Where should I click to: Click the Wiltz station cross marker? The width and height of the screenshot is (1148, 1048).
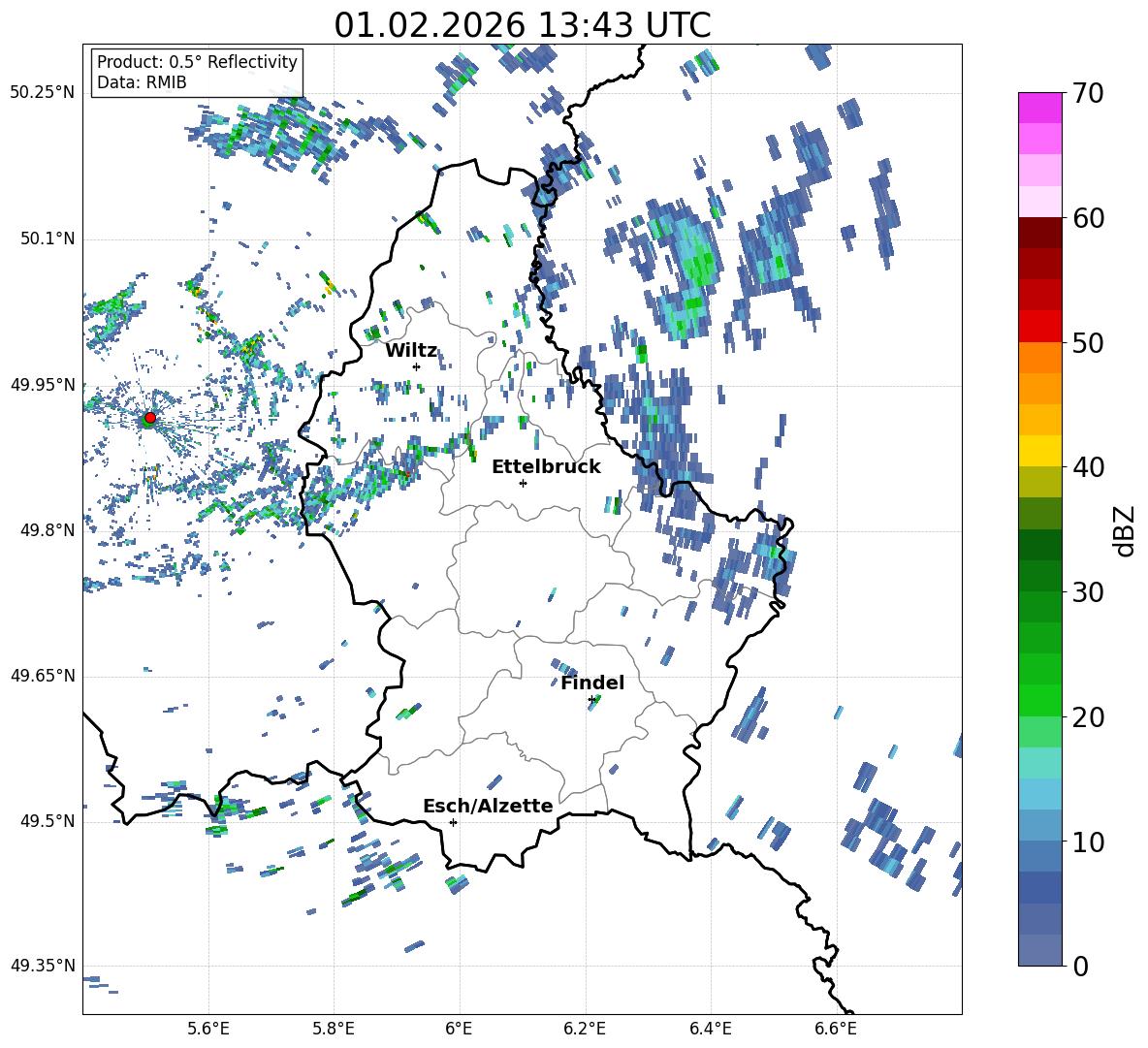click(417, 366)
